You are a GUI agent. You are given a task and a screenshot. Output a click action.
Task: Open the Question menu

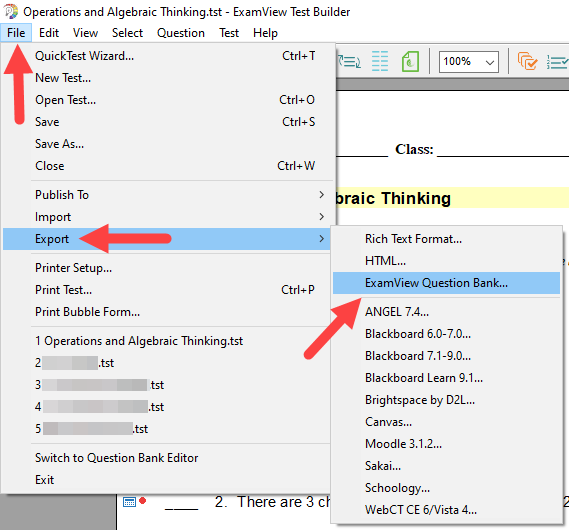click(181, 33)
